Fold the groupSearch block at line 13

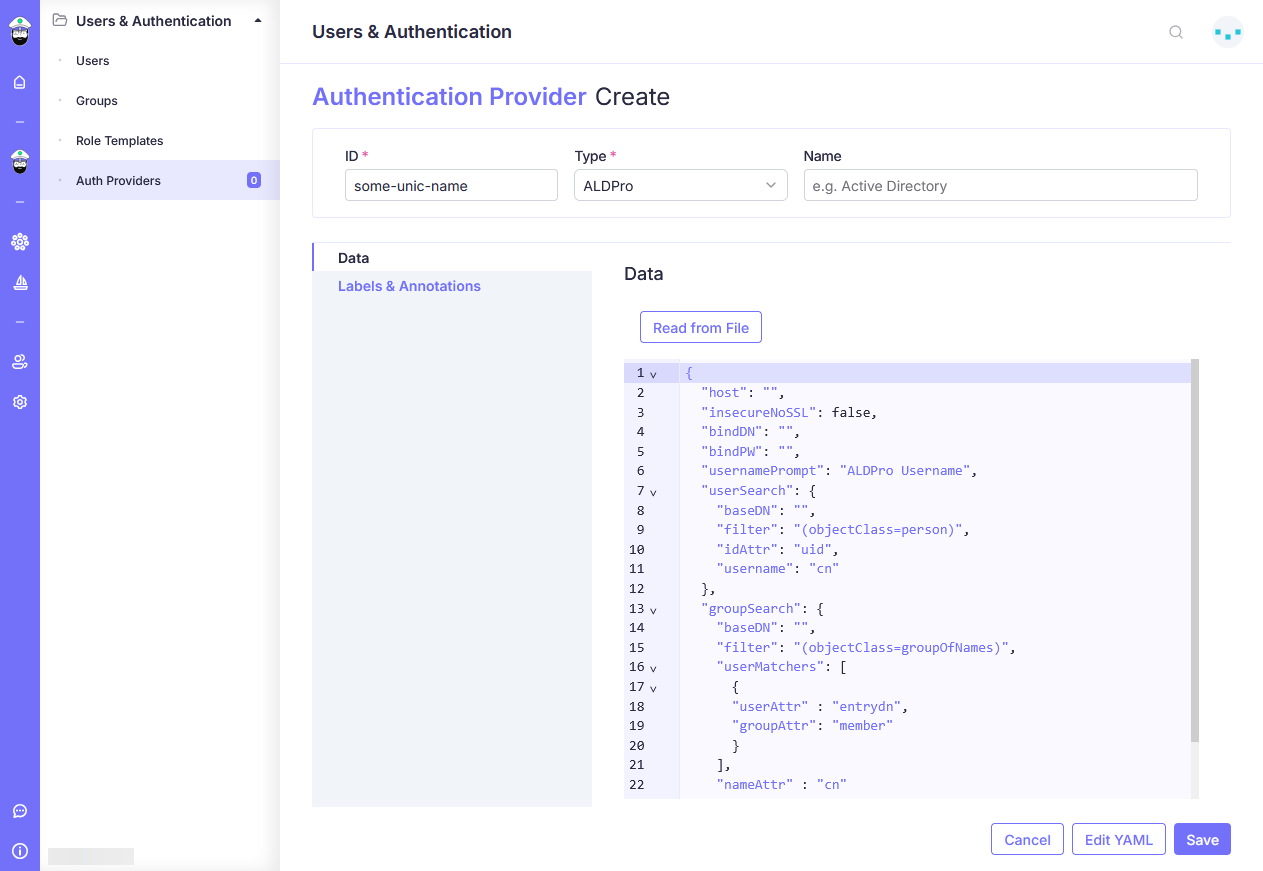point(653,609)
